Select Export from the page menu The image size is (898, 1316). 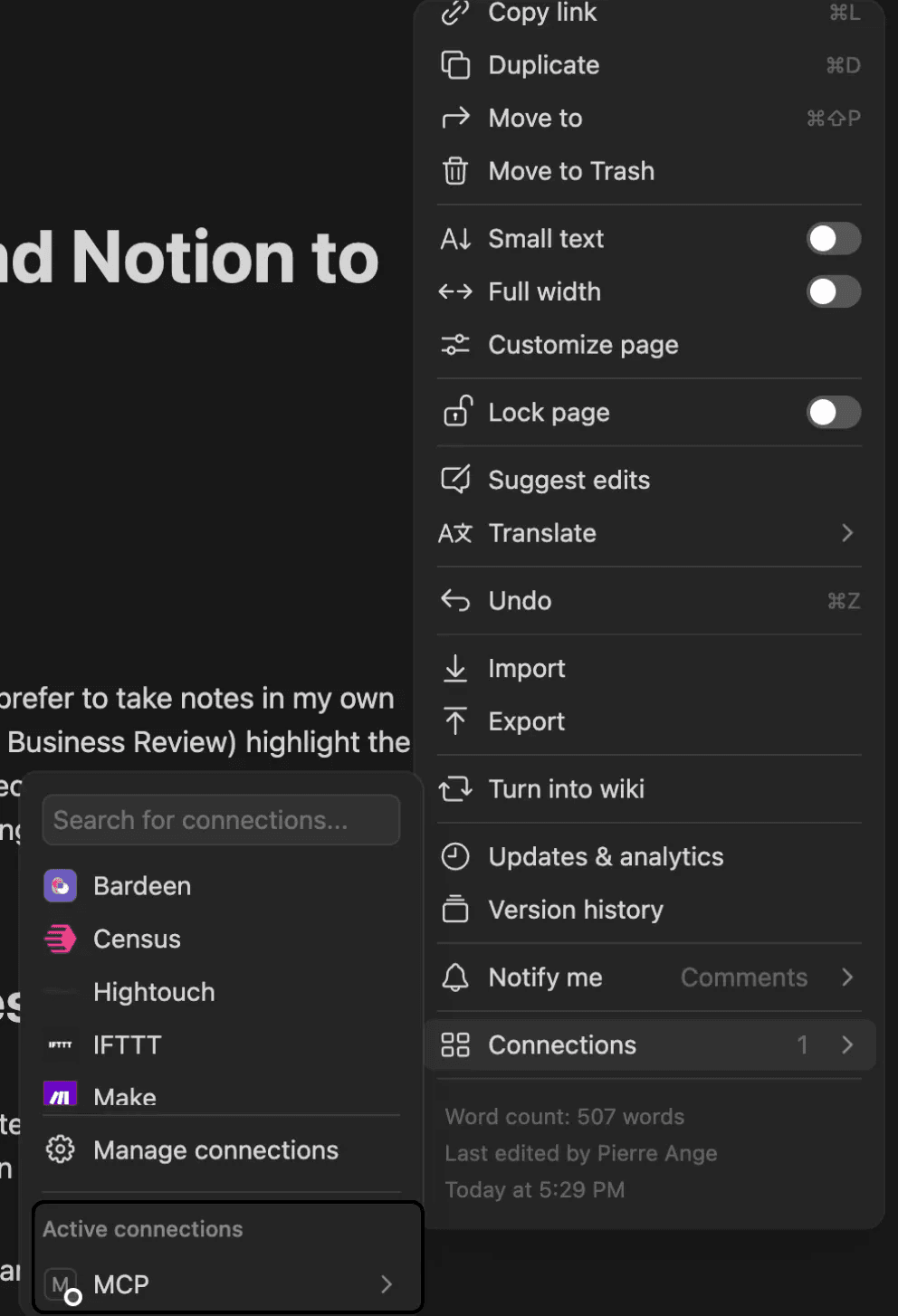(526, 721)
